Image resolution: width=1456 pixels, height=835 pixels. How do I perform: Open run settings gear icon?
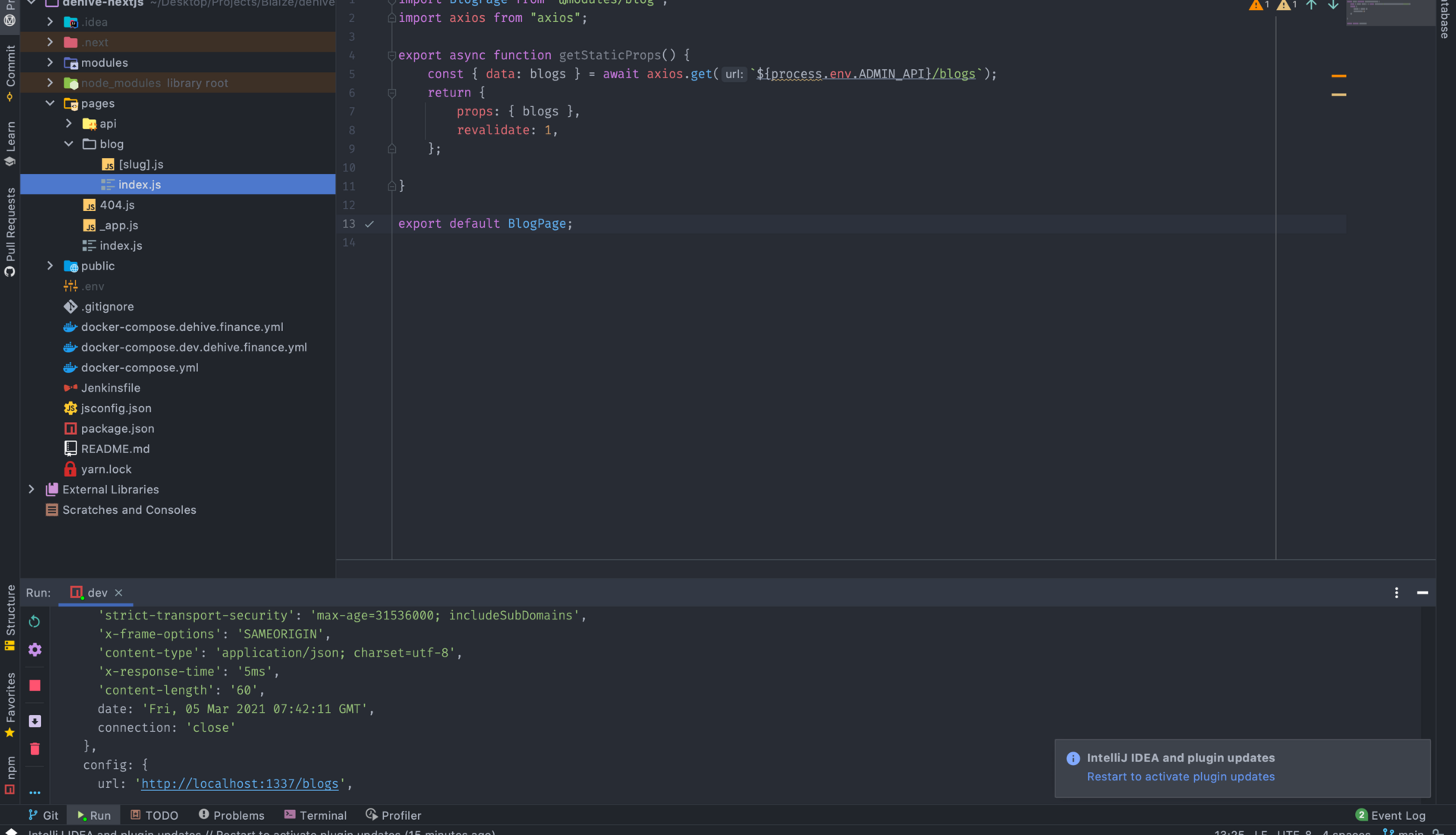coord(35,650)
